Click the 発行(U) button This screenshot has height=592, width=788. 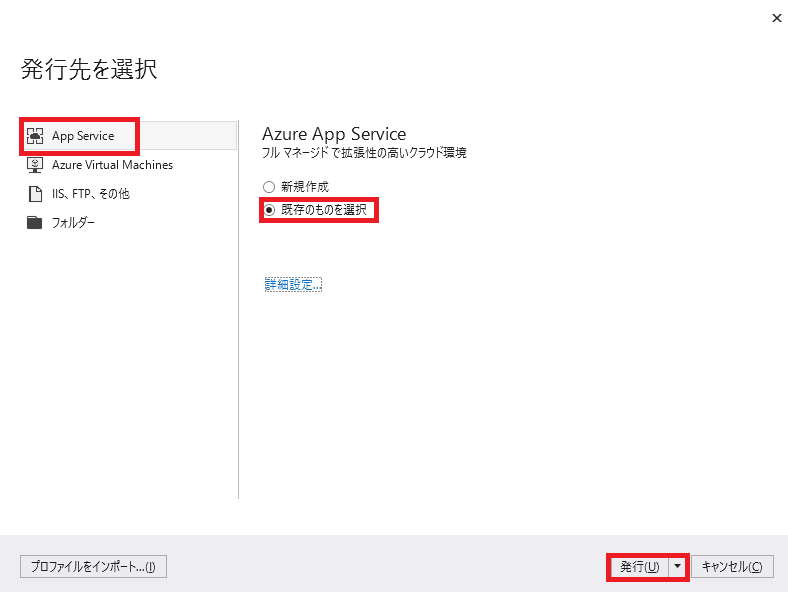tap(639, 567)
